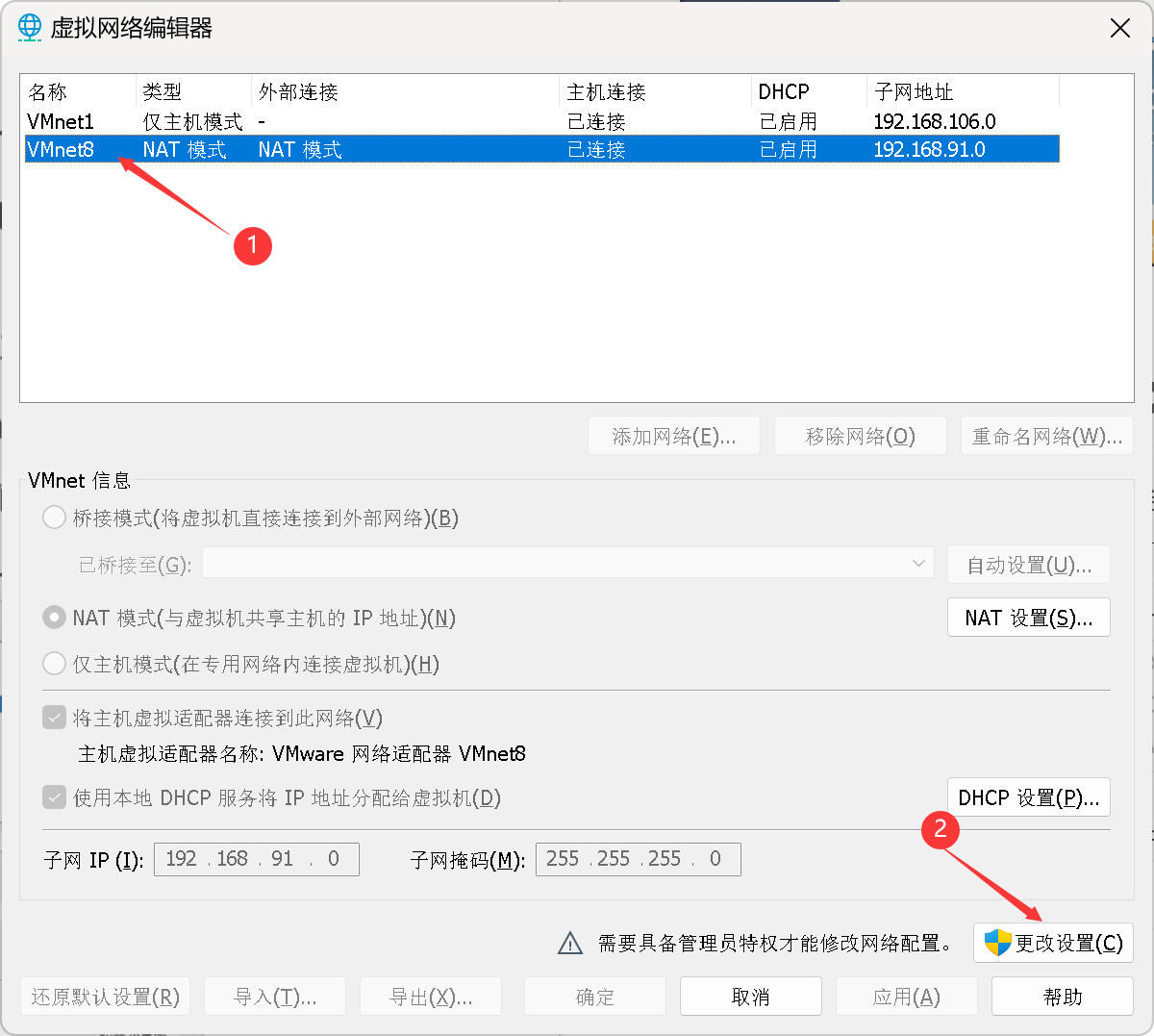This screenshot has width=1154, height=1036.
Task: Click the 导出(X)... button
Action: [x=431, y=997]
